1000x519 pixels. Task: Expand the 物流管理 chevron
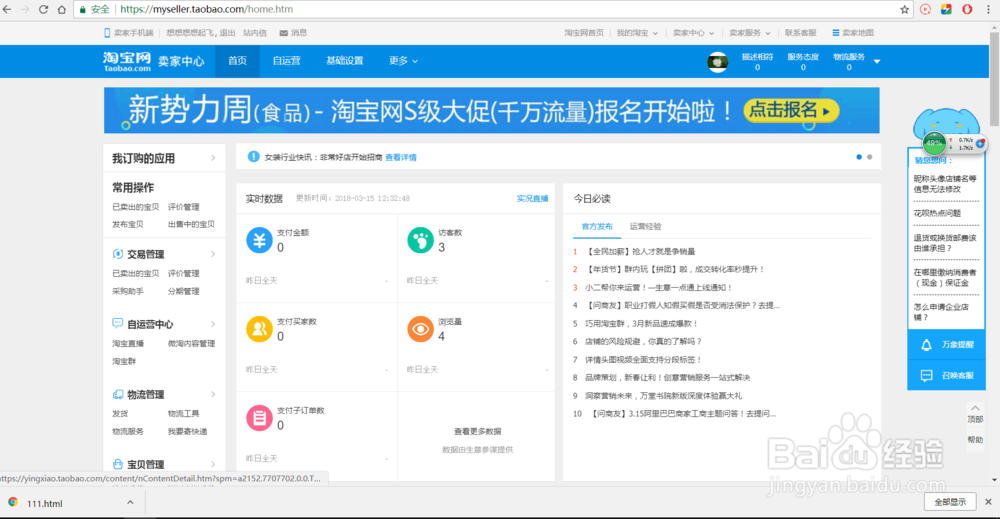tap(213, 394)
